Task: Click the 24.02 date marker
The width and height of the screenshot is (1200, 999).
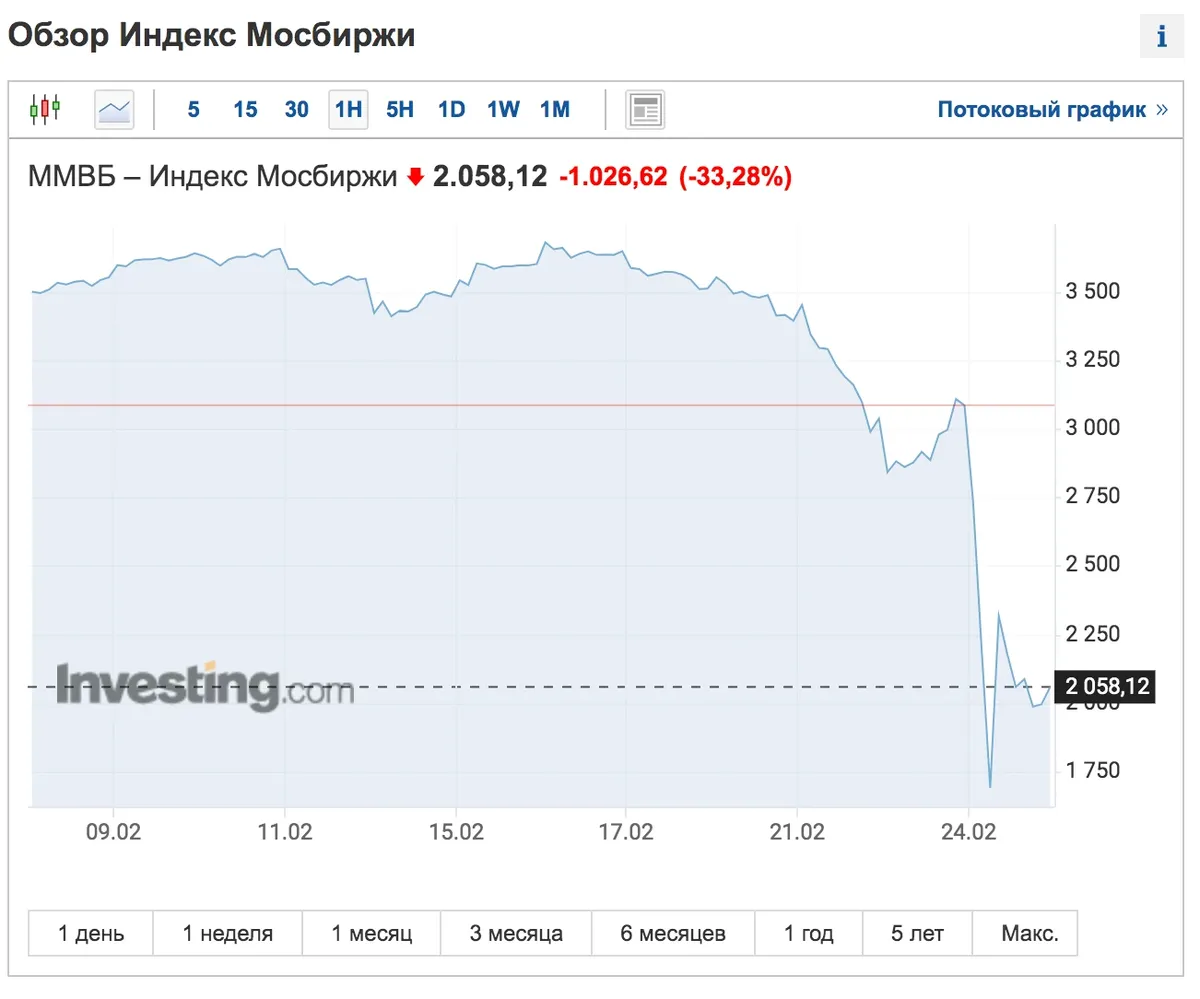Action: (967, 831)
